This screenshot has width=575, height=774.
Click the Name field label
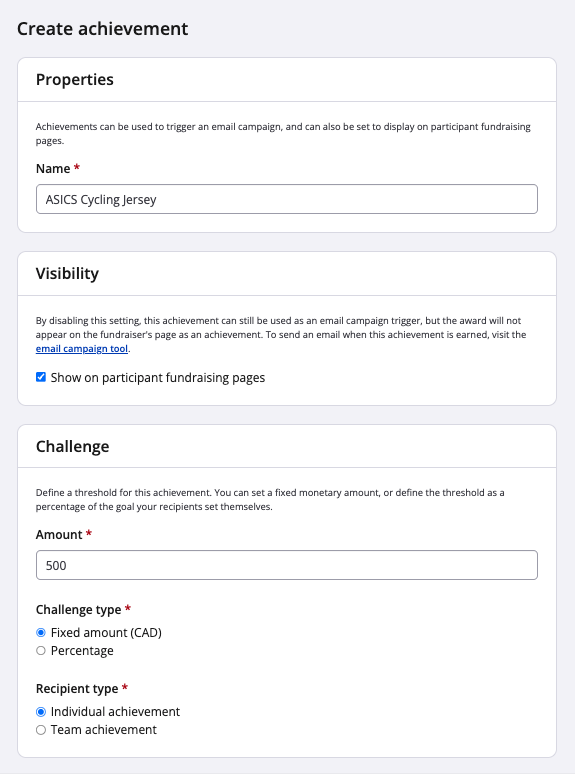53,168
